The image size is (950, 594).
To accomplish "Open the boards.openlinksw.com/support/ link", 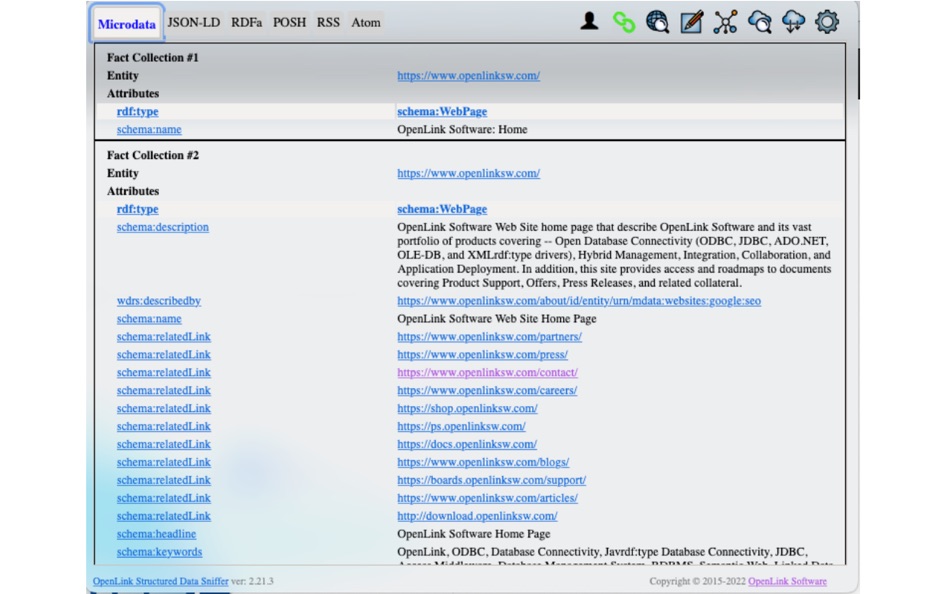I will pos(491,480).
